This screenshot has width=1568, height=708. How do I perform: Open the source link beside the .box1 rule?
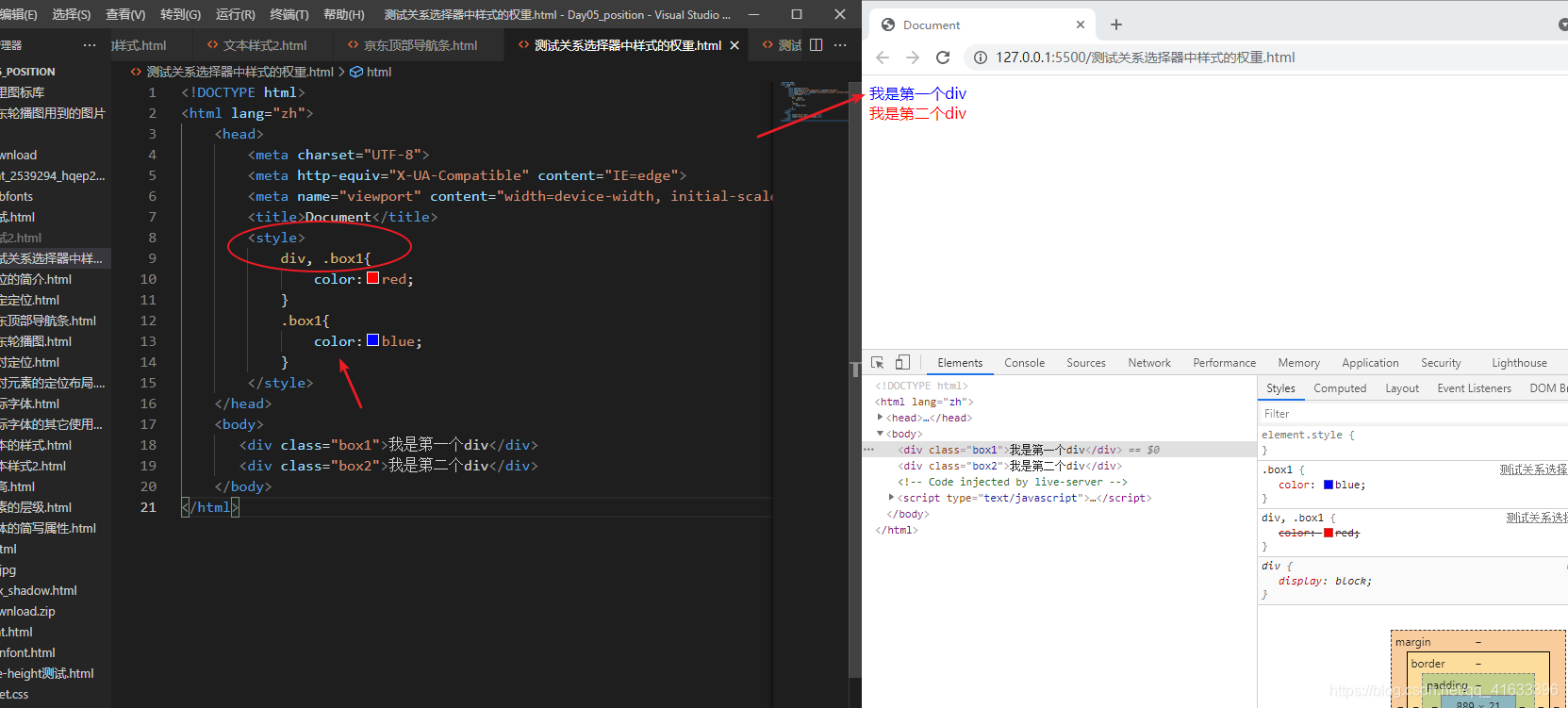(1533, 469)
